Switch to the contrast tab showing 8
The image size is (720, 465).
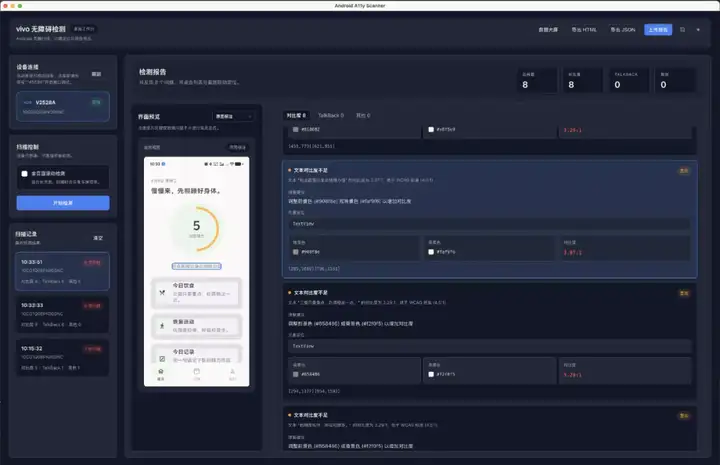click(296, 115)
